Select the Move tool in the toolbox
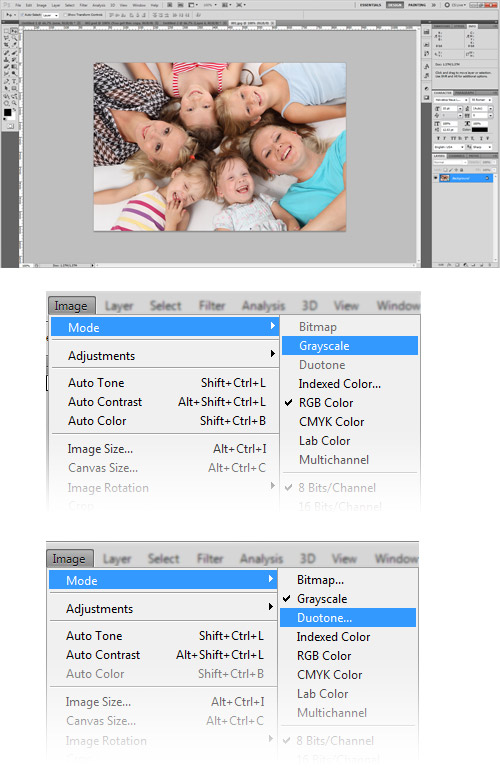This screenshot has height=782, width=500. point(14,31)
